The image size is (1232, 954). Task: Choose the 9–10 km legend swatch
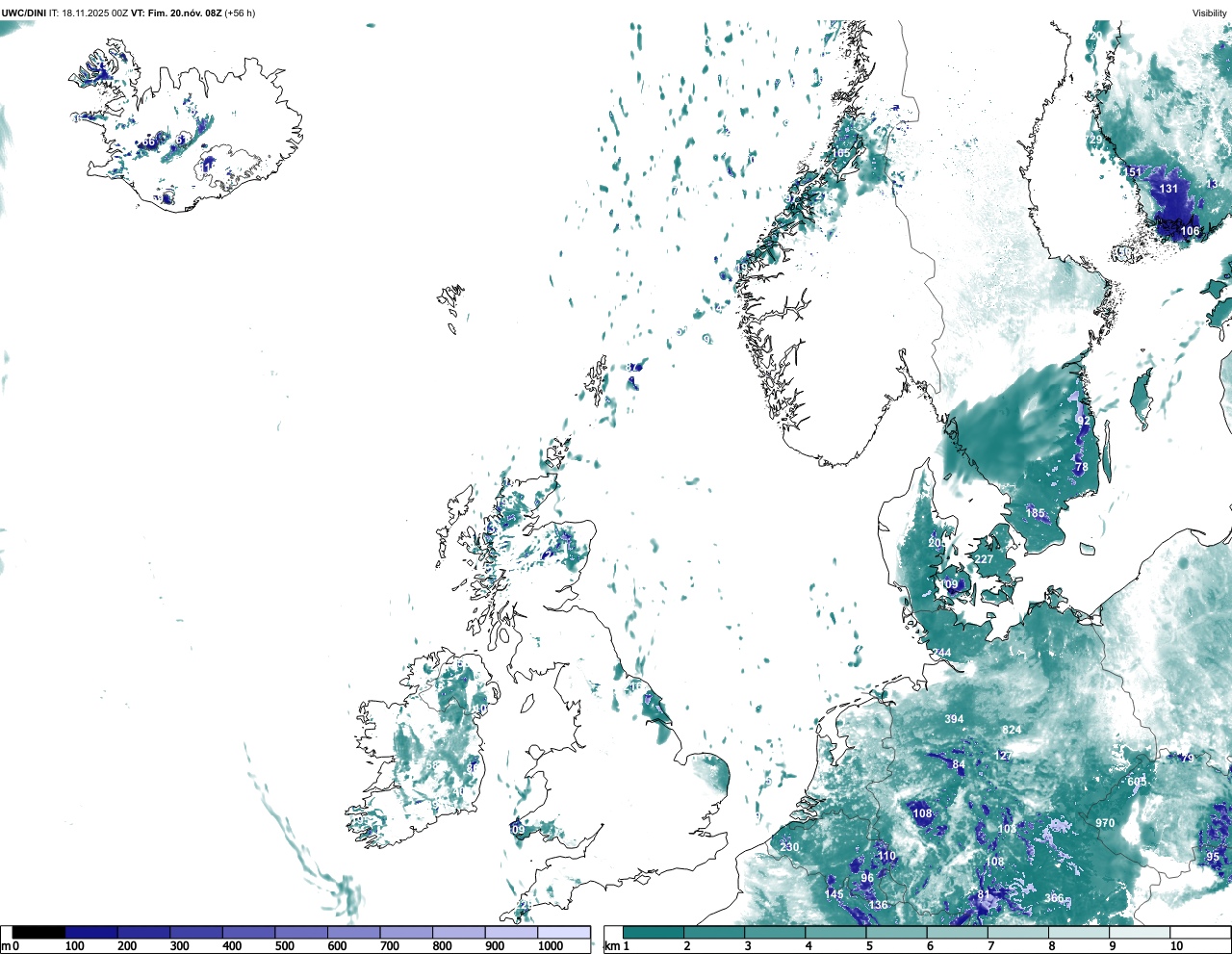[1140, 932]
